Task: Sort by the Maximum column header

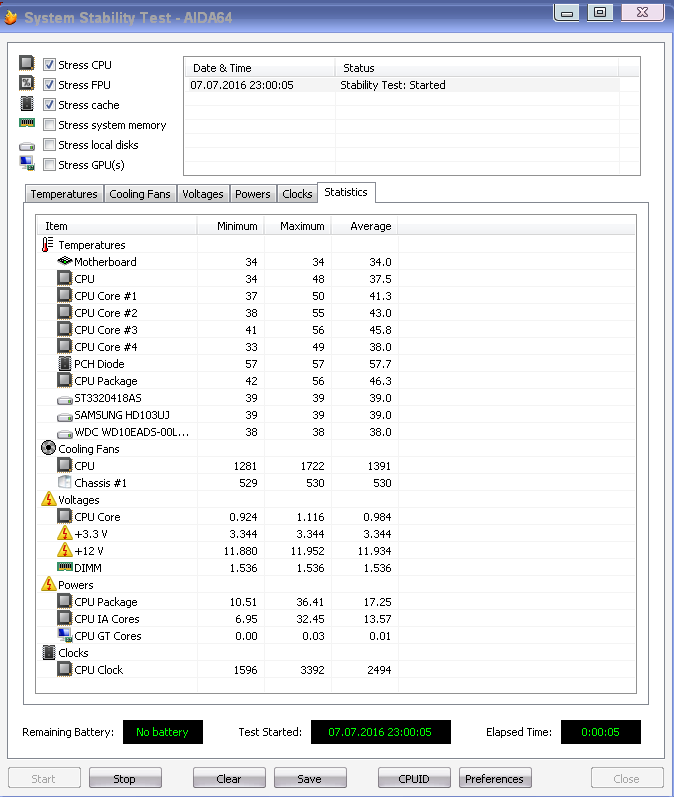Action: [298, 226]
